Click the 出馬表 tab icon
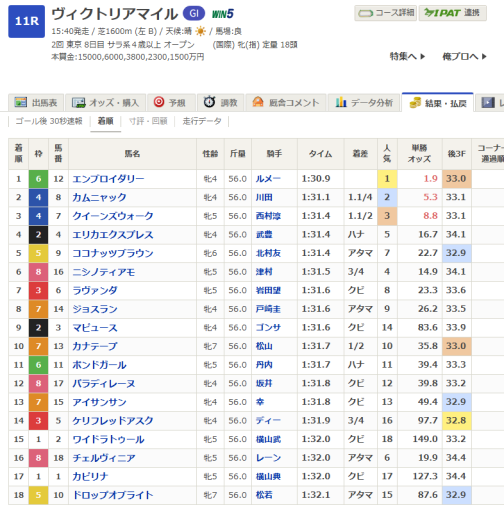 click(21, 102)
